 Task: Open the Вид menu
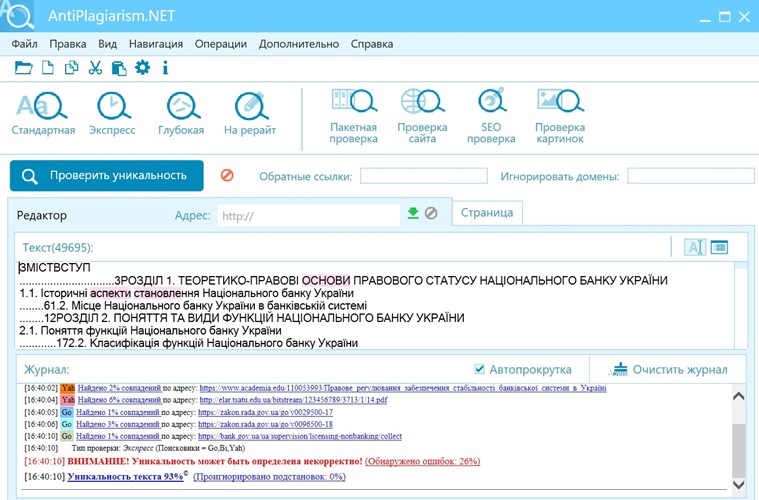pyautogui.click(x=107, y=44)
